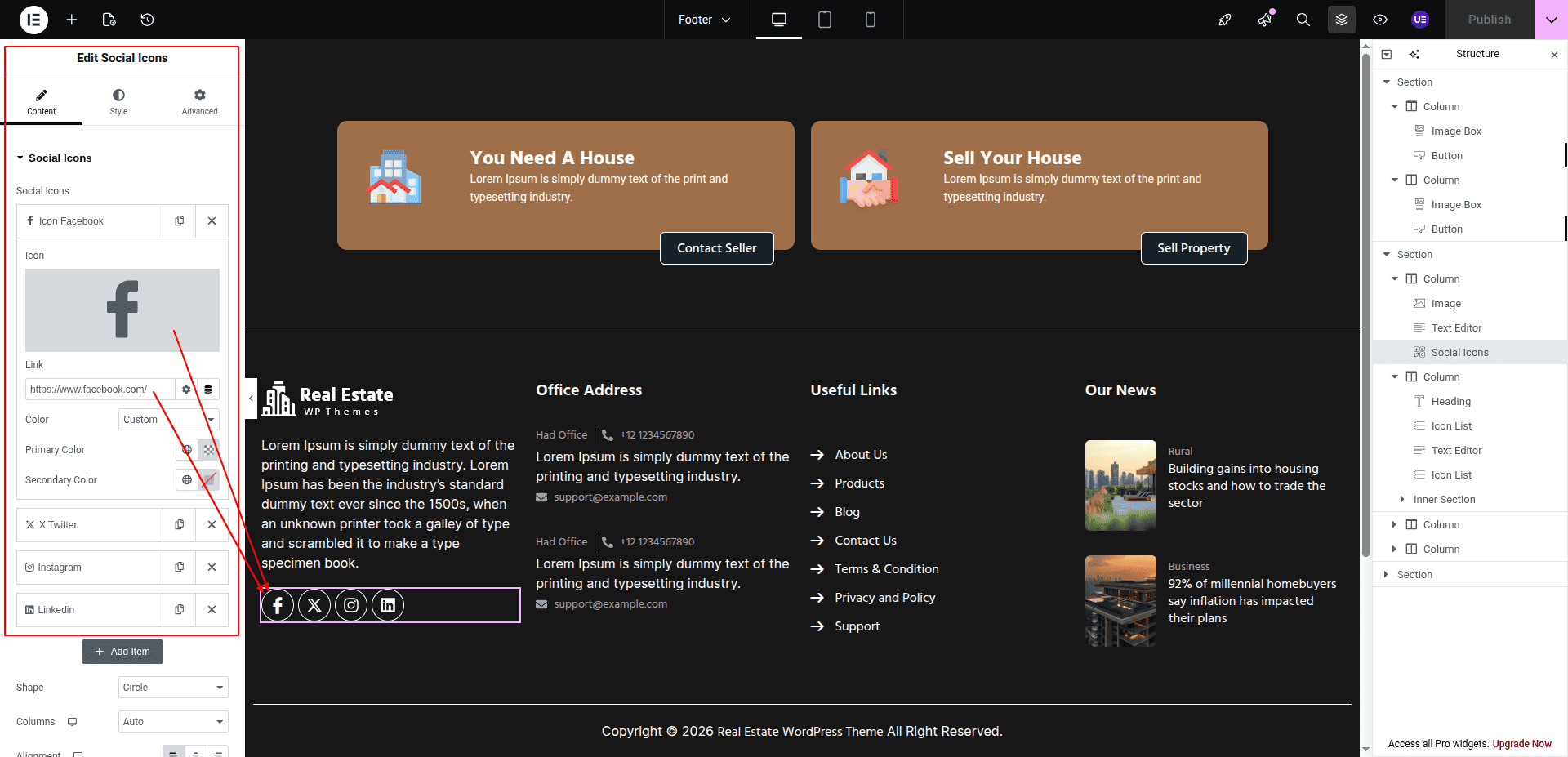Click the Upgrade Now link
Viewport: 1568px width, 757px height.
click(x=1521, y=744)
